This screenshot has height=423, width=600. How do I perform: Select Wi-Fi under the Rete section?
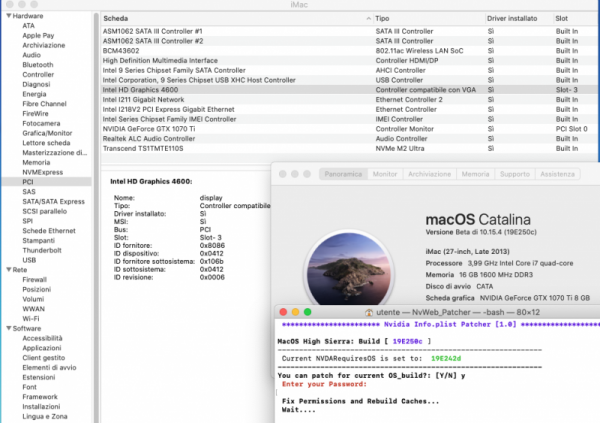tap(32, 317)
